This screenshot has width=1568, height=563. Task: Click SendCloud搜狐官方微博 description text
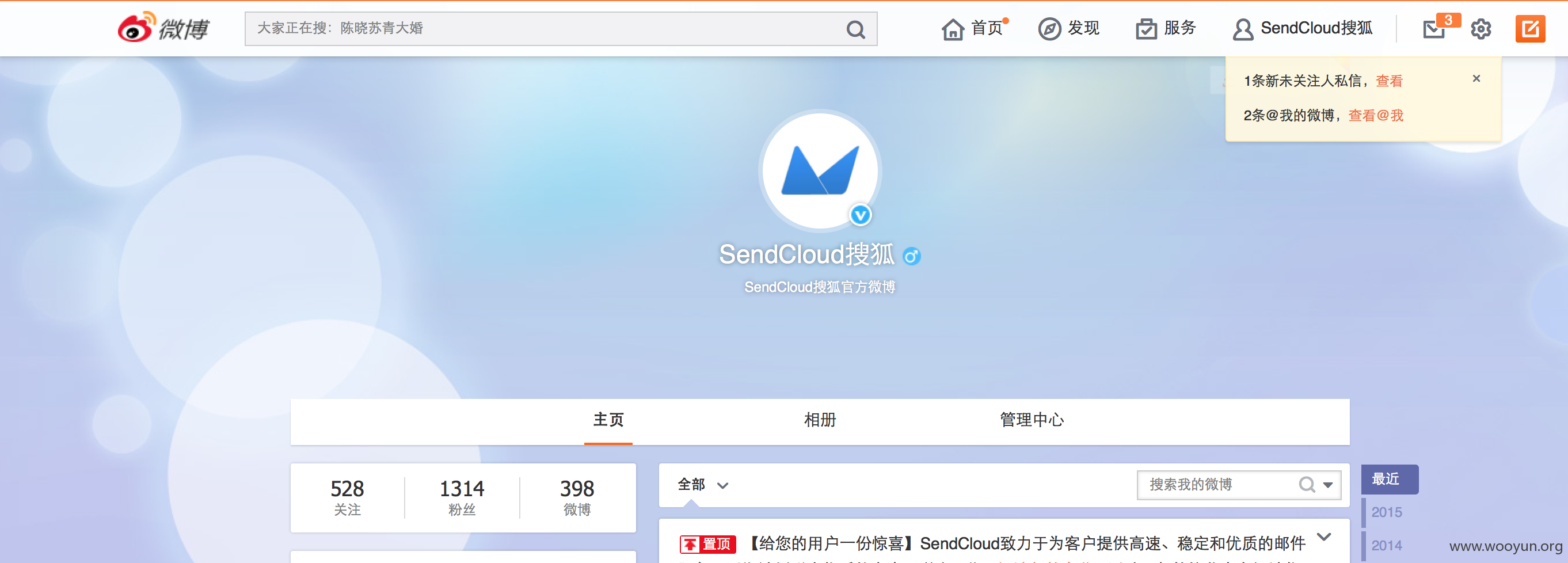pos(819,287)
